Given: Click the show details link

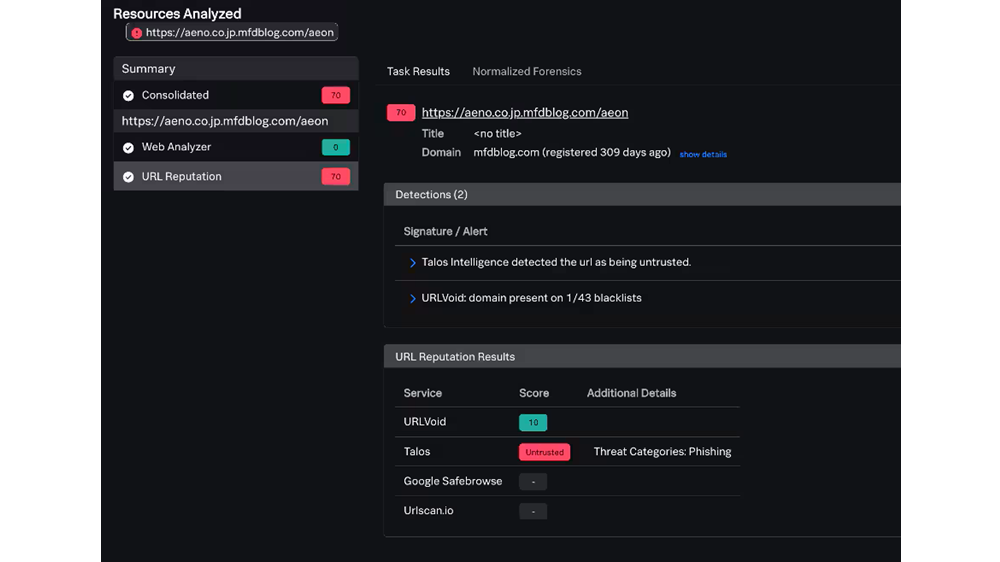Looking at the screenshot, I should (x=703, y=154).
